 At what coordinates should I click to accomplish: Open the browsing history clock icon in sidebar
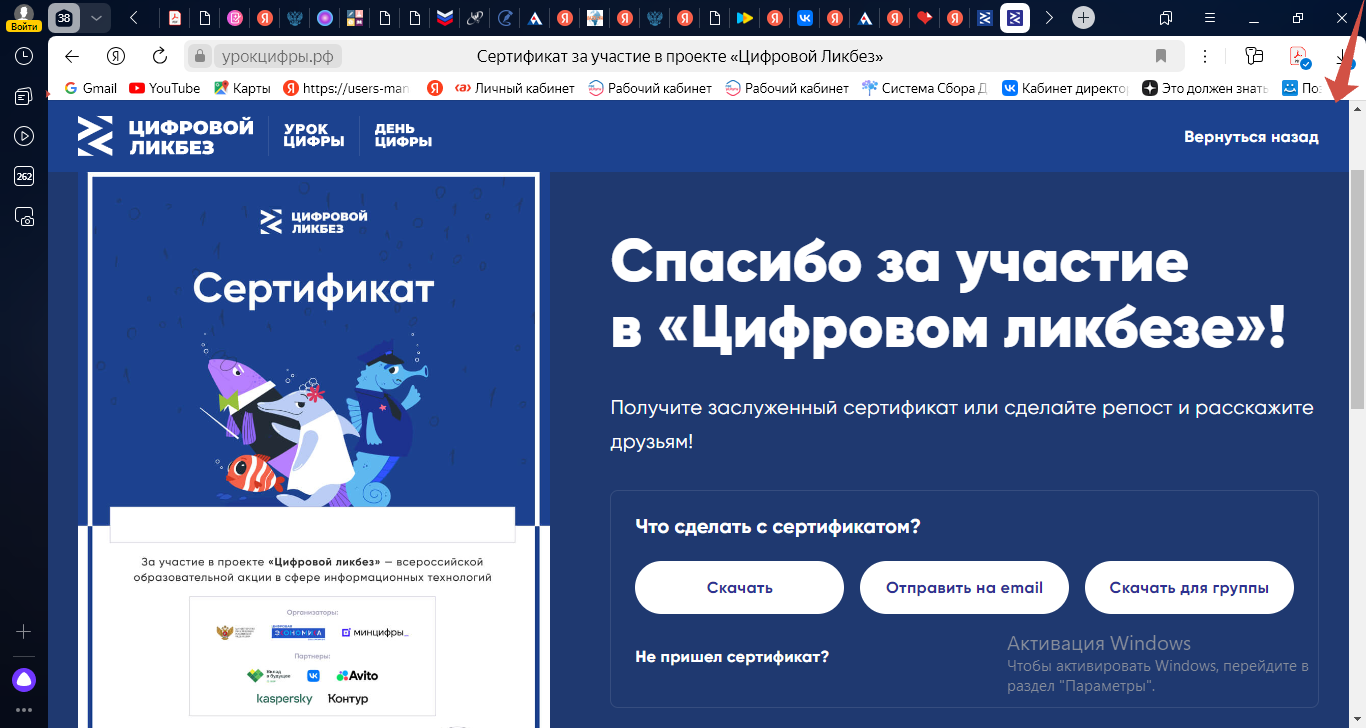(24, 56)
